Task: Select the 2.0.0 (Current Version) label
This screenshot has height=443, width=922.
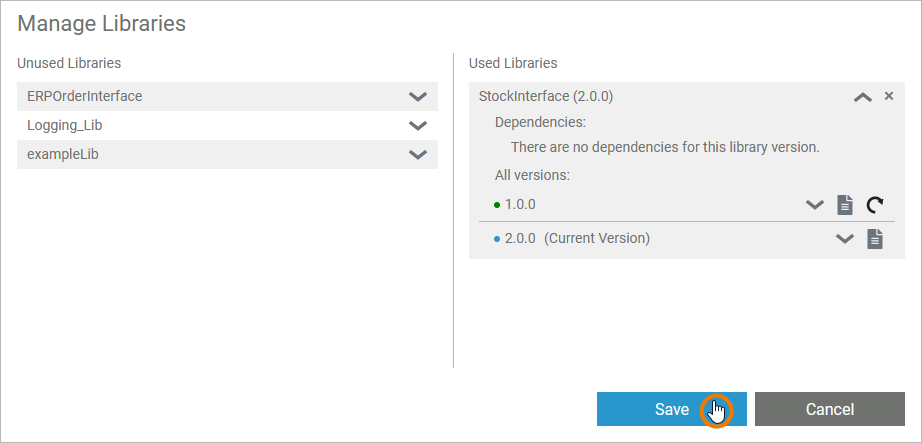Action: pyautogui.click(x=577, y=239)
